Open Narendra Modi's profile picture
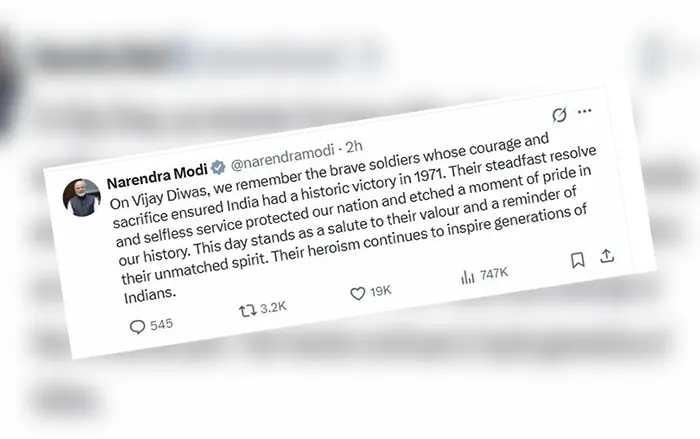 coord(81,193)
